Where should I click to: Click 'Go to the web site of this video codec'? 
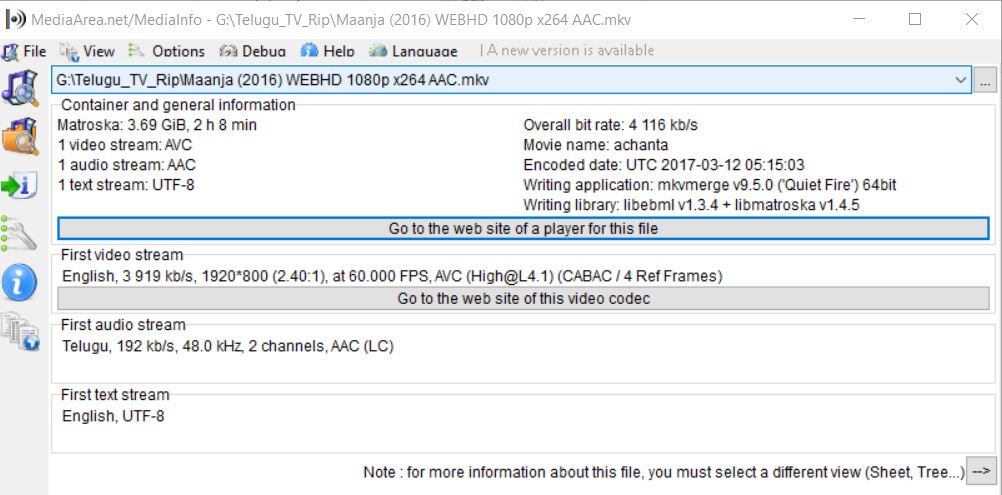click(x=523, y=298)
